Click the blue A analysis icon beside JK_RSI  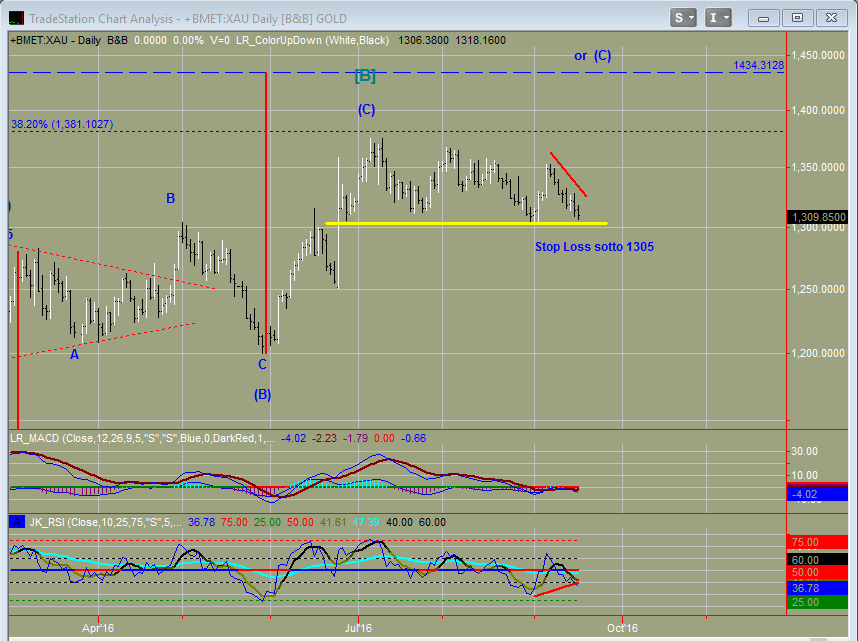17,522
